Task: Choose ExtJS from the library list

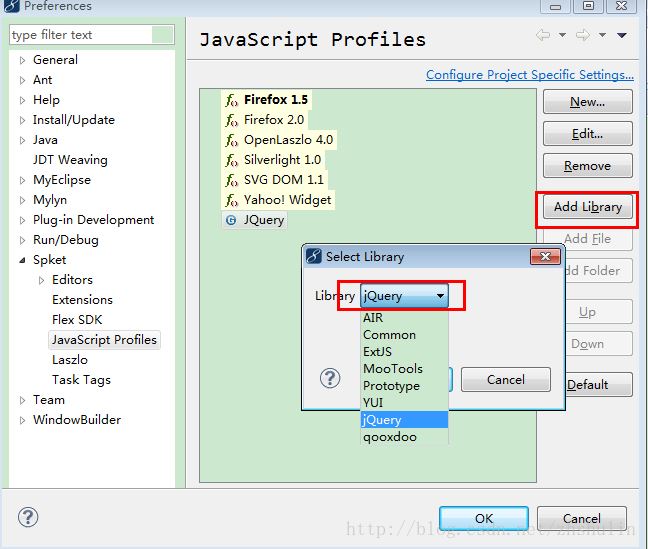Action: click(x=404, y=352)
